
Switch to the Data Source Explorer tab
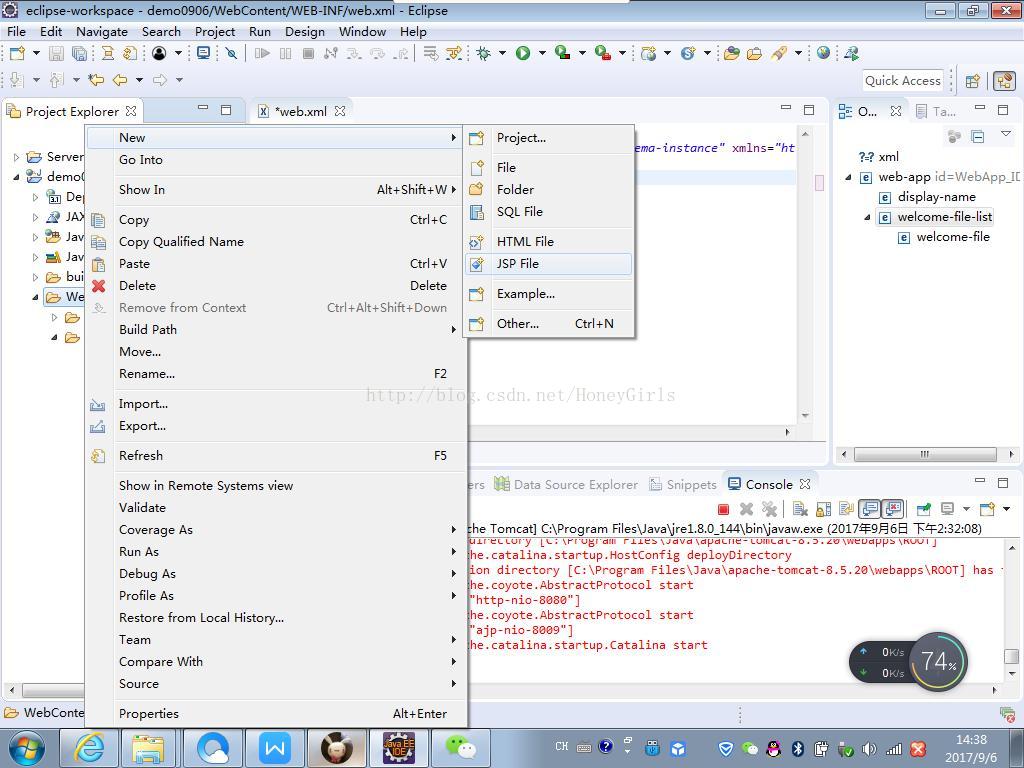[x=575, y=484]
